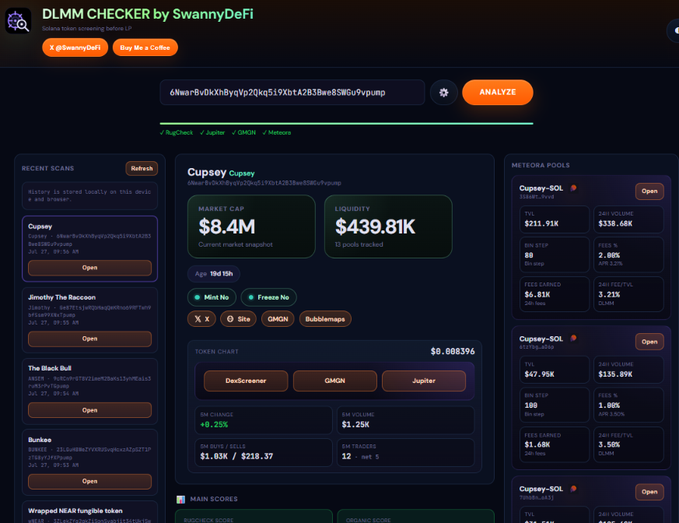Click Fees Earned $1.68K value
The width and height of the screenshot is (679, 523).
coord(537,445)
